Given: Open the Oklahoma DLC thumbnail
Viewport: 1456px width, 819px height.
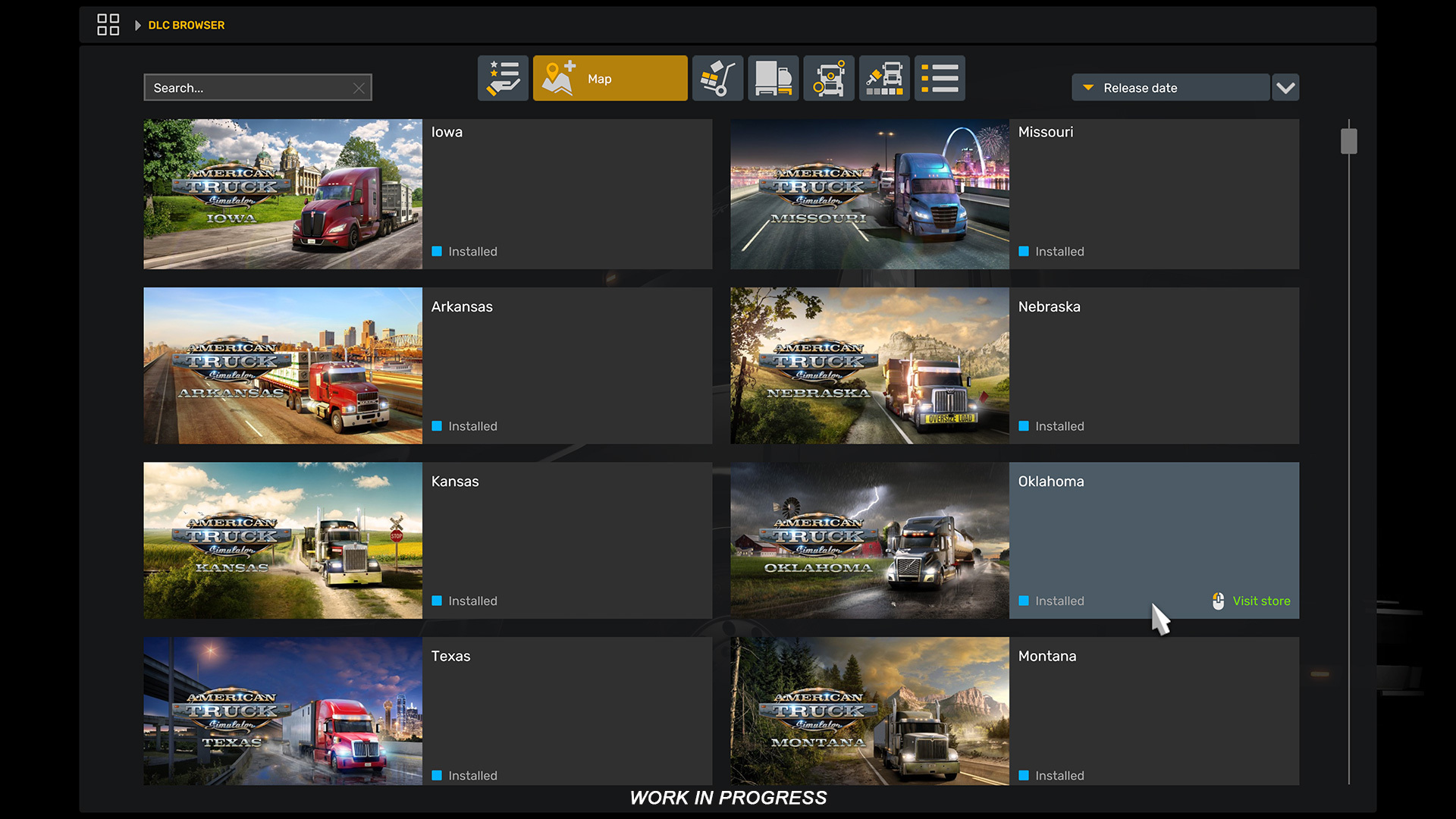Looking at the screenshot, I should [x=870, y=541].
